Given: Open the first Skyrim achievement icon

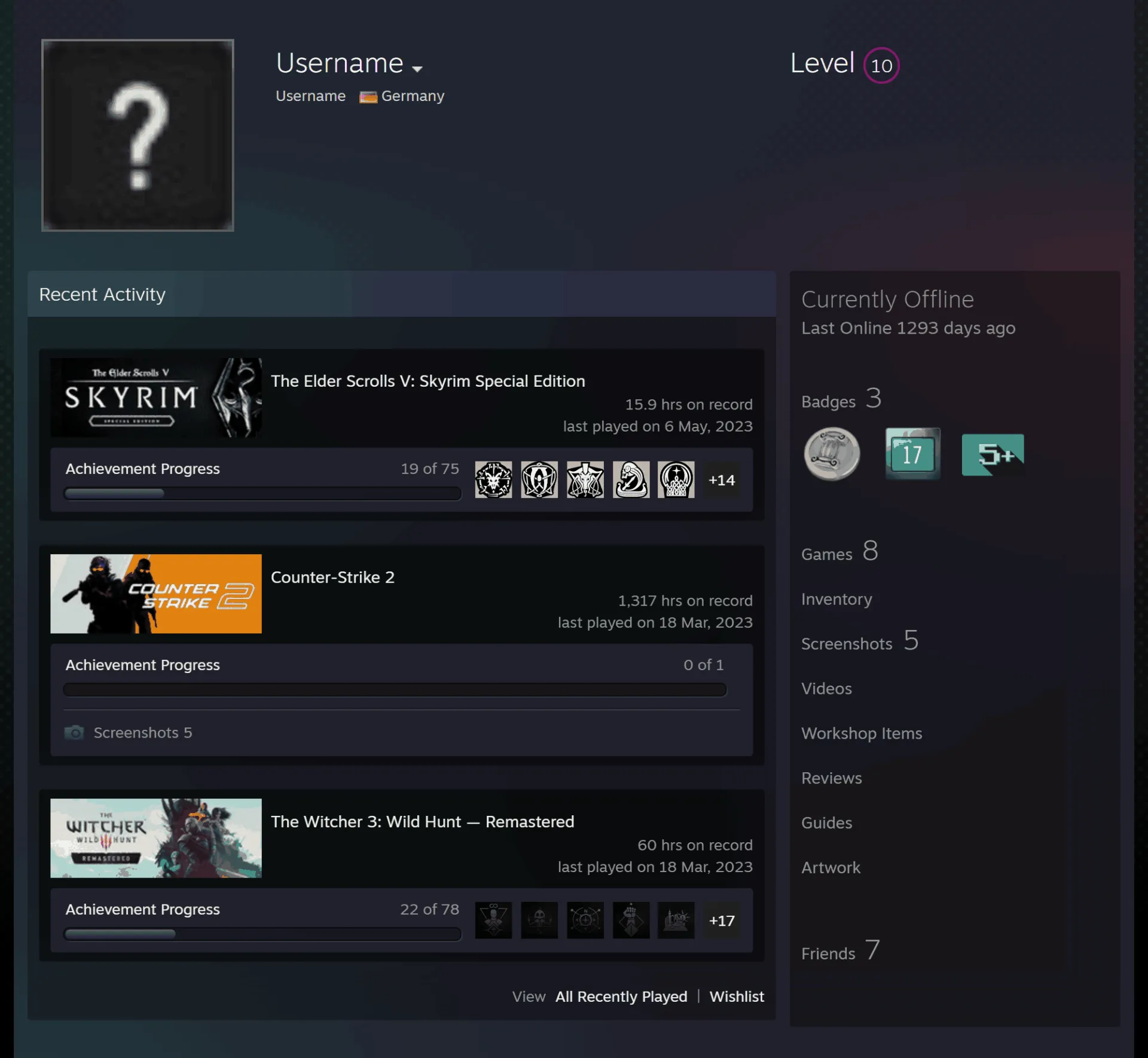Looking at the screenshot, I should (x=493, y=479).
